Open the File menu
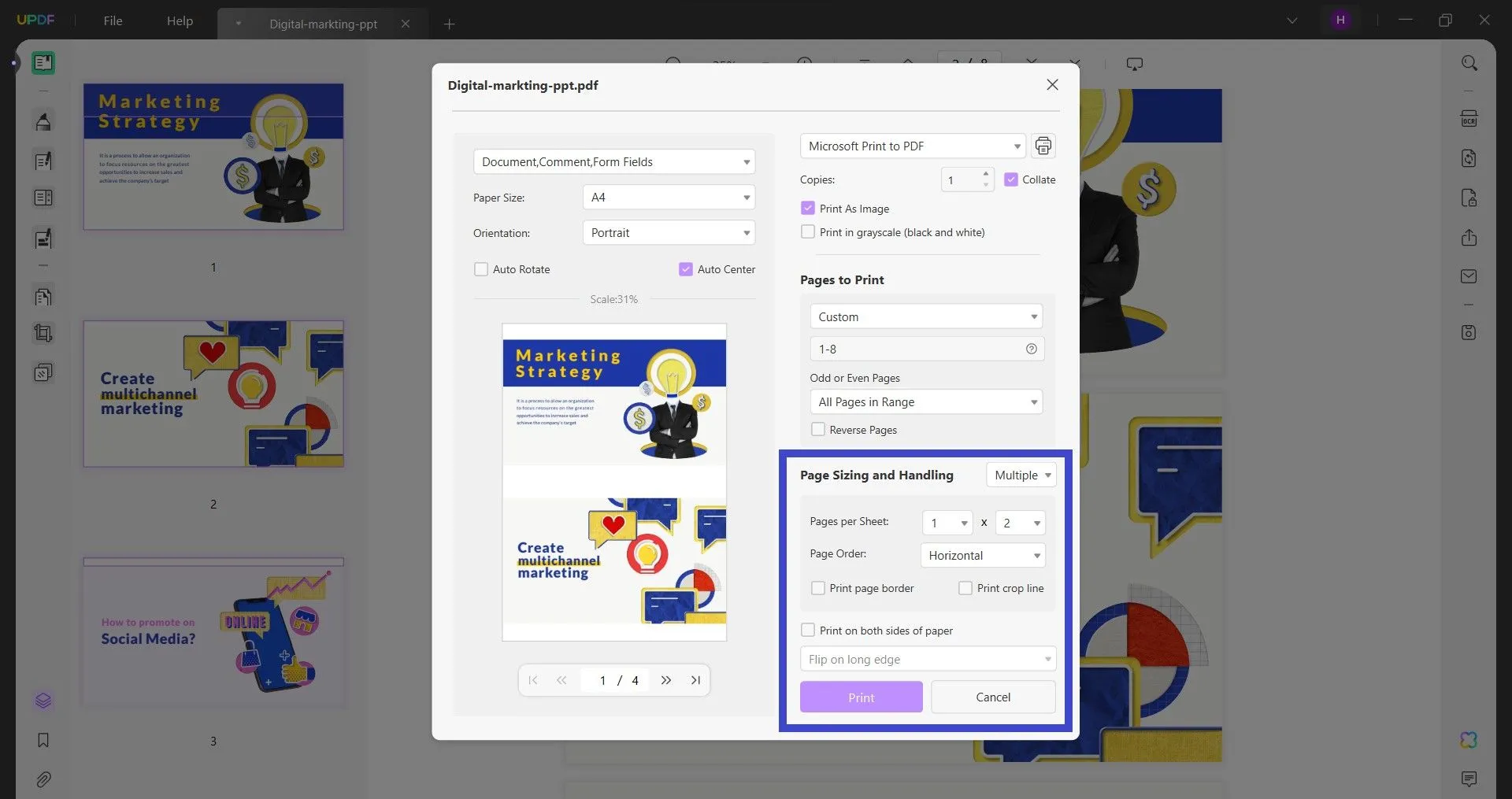Viewport: 1512px width, 799px height. coord(113,21)
